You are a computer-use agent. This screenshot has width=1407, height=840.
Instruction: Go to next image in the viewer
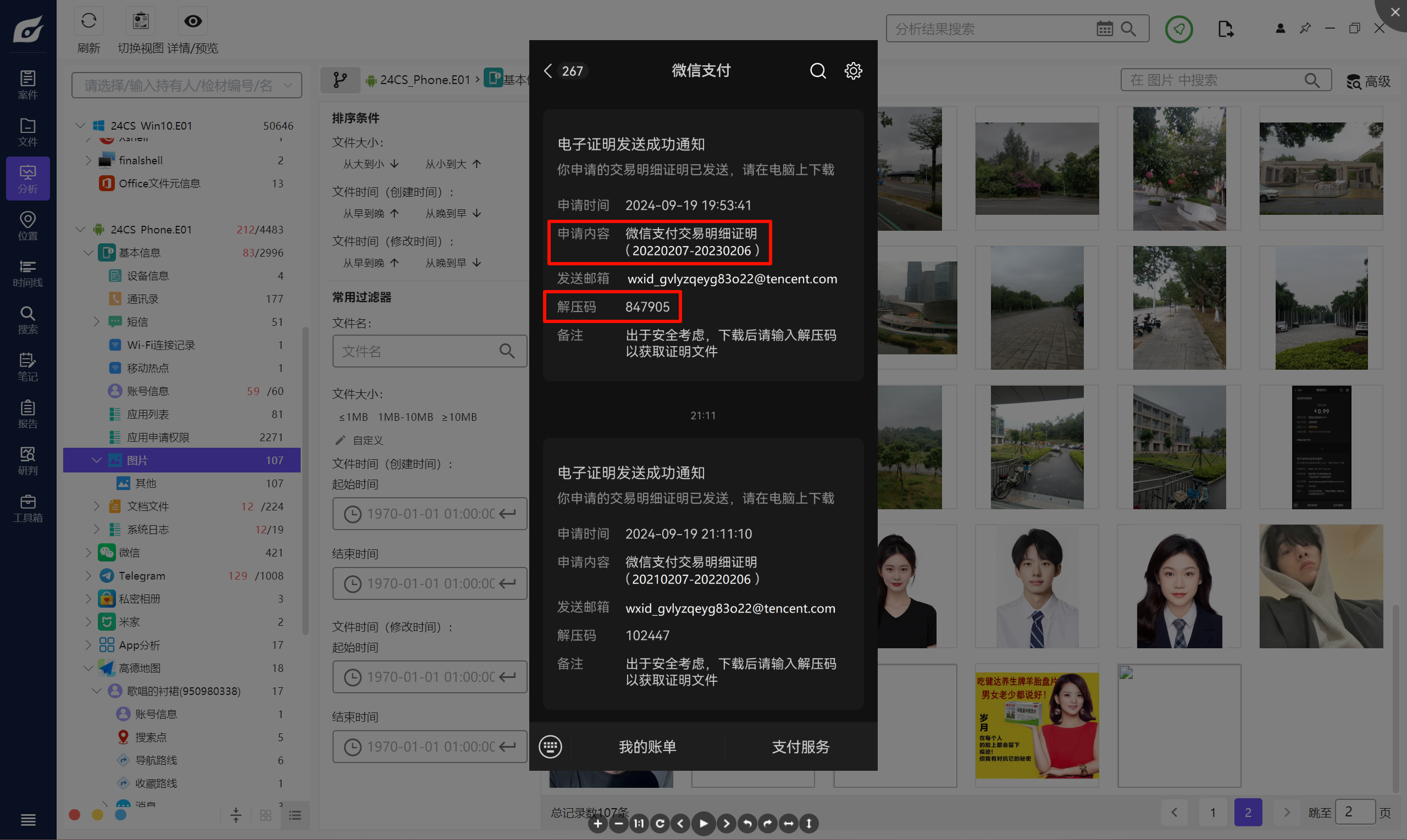[x=726, y=824]
